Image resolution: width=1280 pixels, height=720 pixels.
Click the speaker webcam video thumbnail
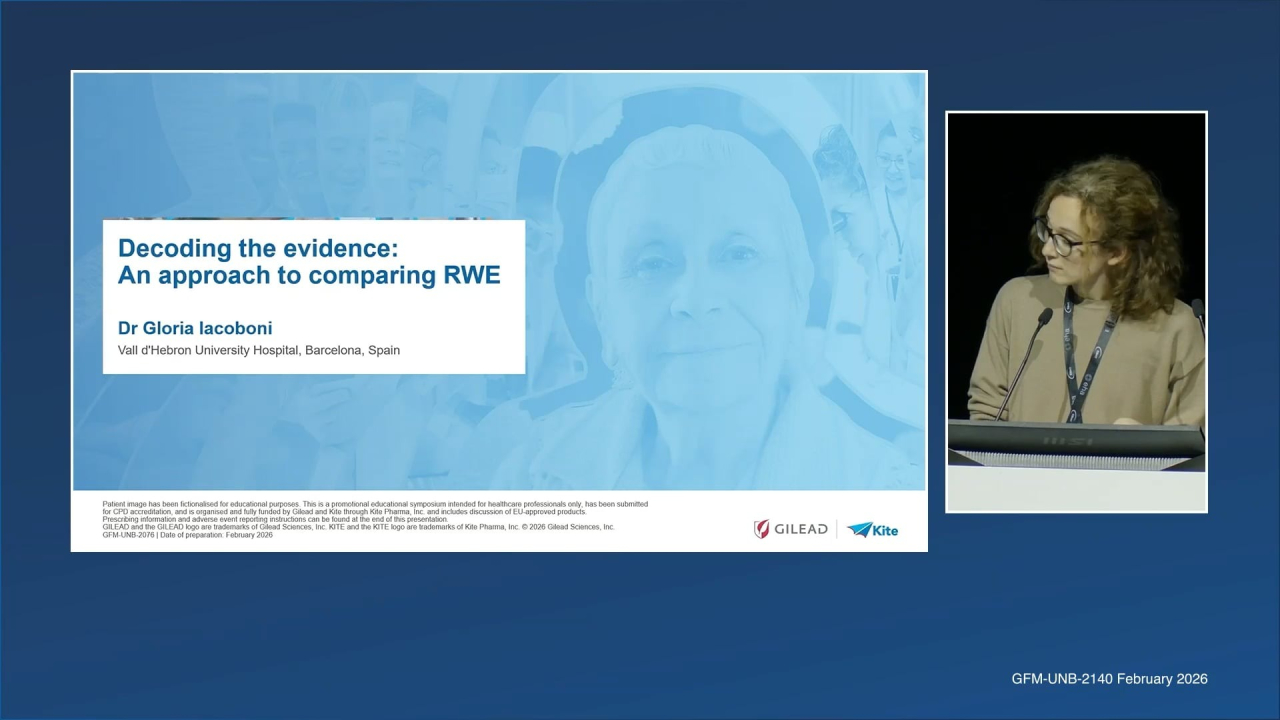(1076, 310)
